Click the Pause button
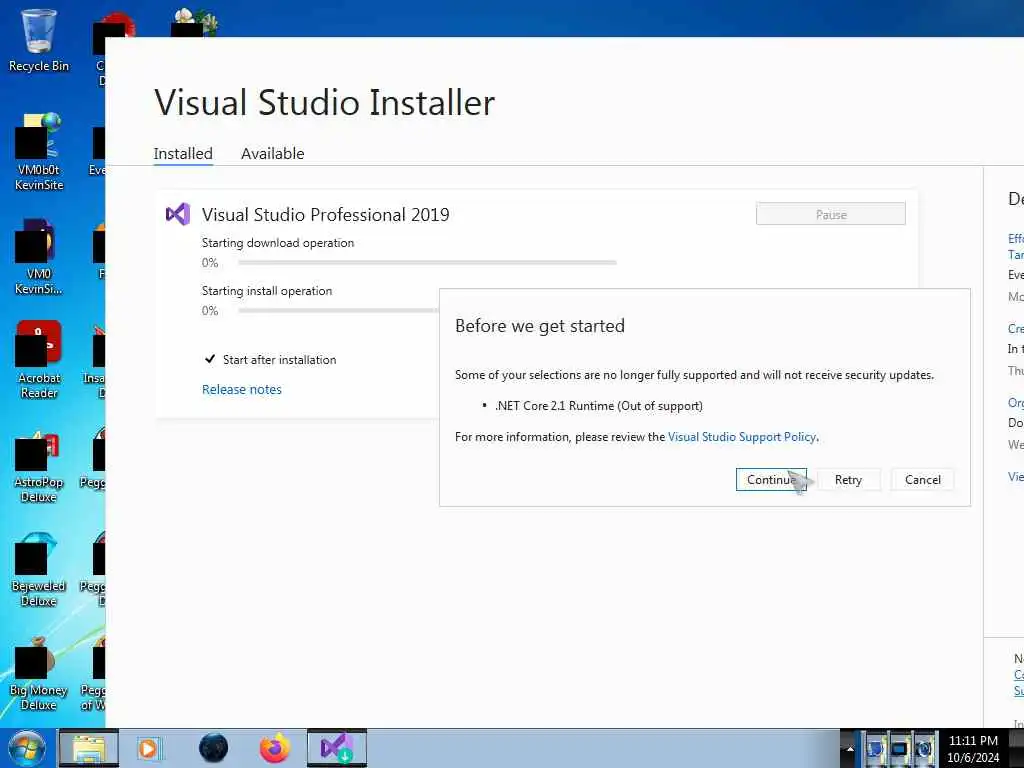Viewport: 1024px width, 768px height. coord(831,214)
